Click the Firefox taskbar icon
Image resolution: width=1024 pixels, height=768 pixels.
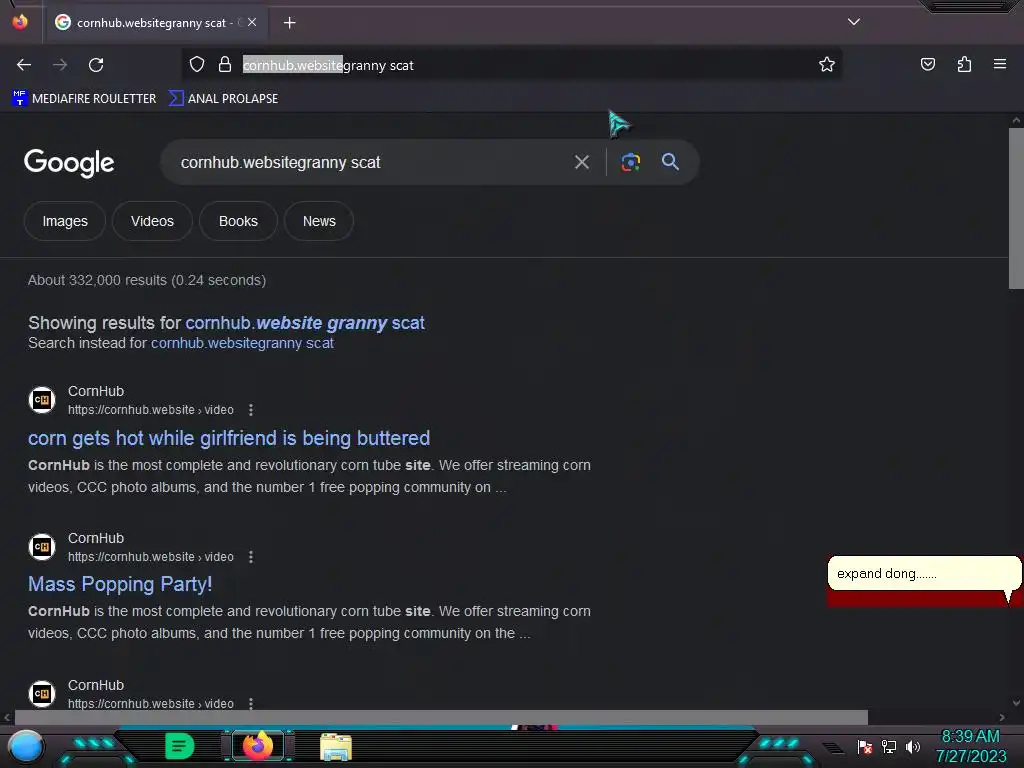(258, 746)
